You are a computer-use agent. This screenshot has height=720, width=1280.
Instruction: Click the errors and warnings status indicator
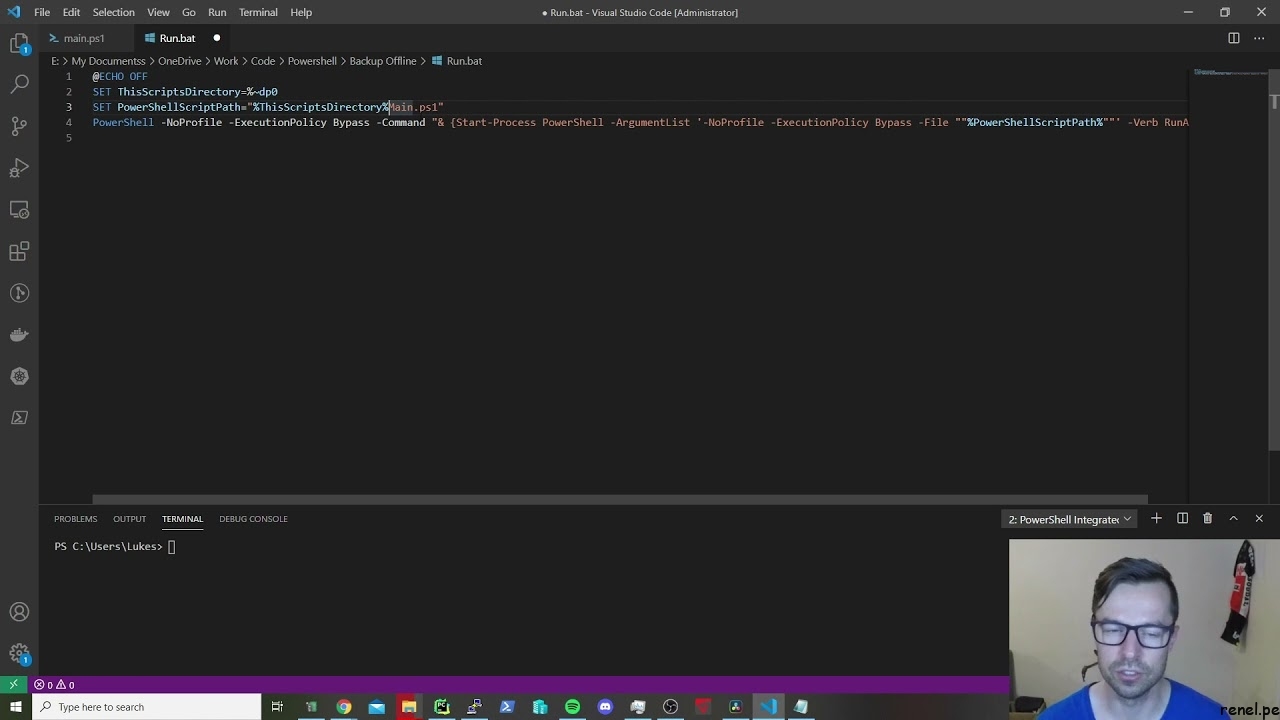click(54, 685)
